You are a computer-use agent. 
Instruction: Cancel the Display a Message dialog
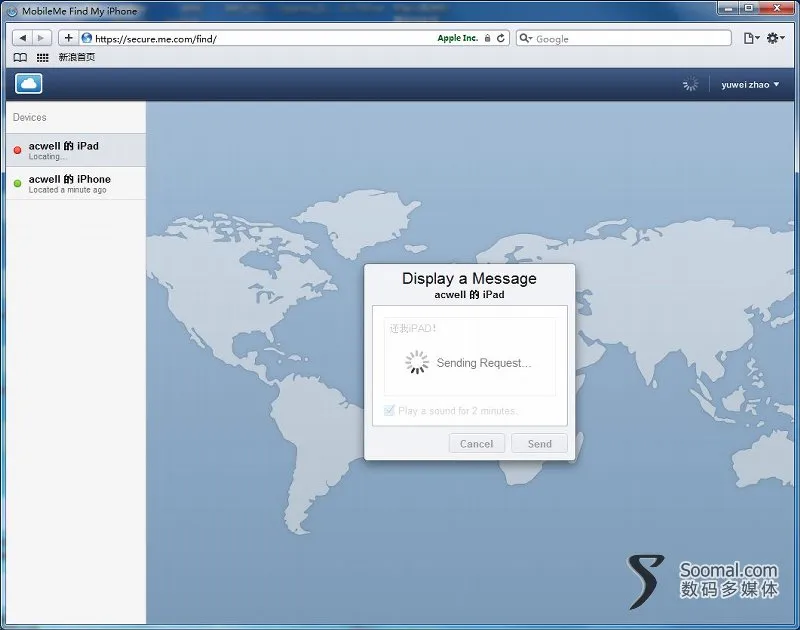[477, 443]
